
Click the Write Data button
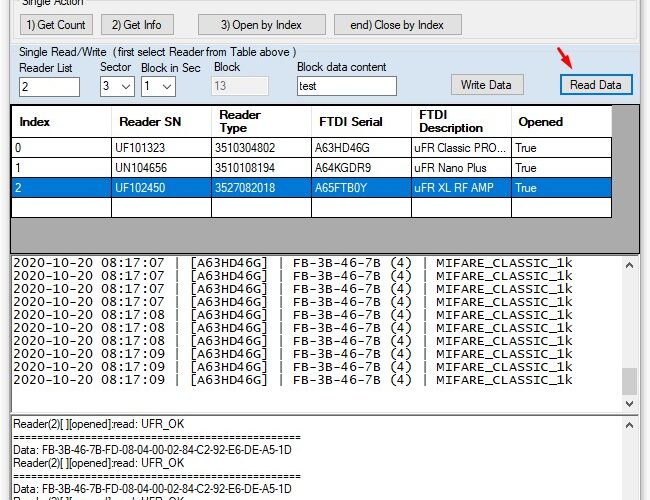pos(487,85)
